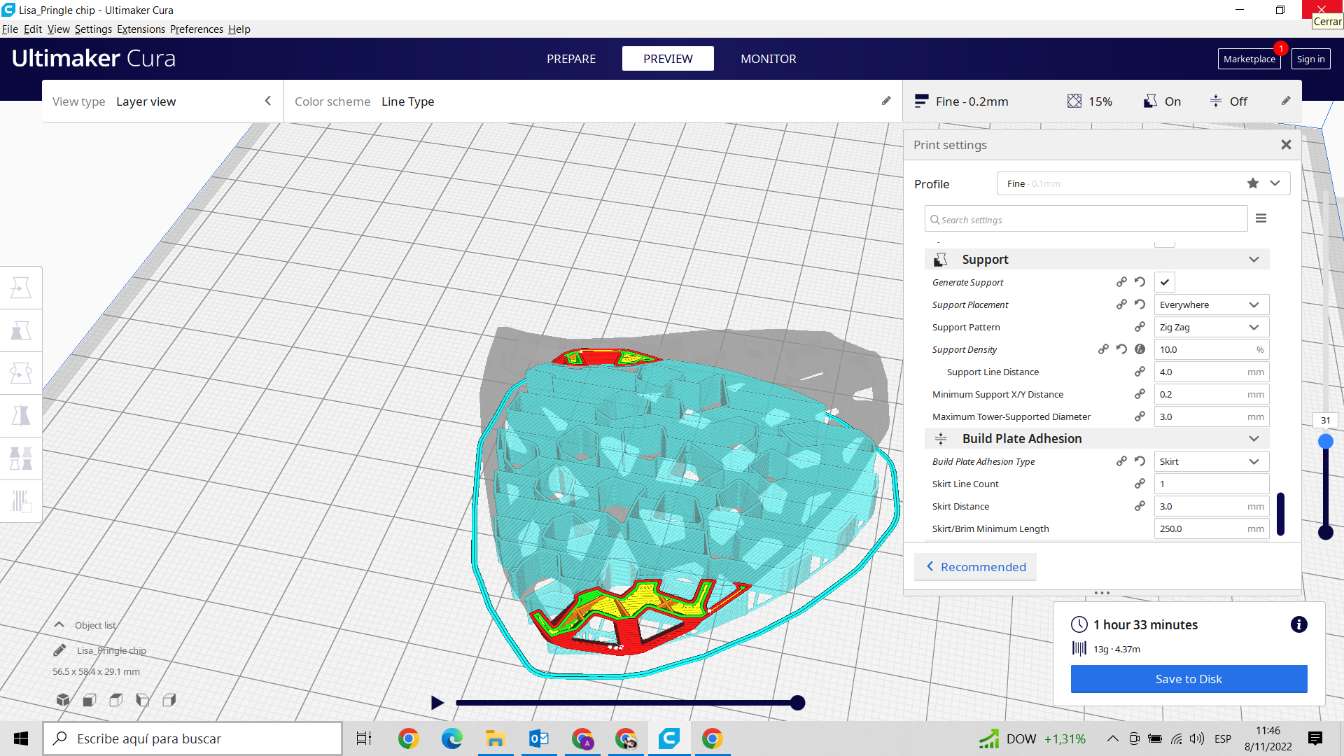Screen dimensions: 1344x756
Task: Click the Search settings field
Action: pos(1086,219)
